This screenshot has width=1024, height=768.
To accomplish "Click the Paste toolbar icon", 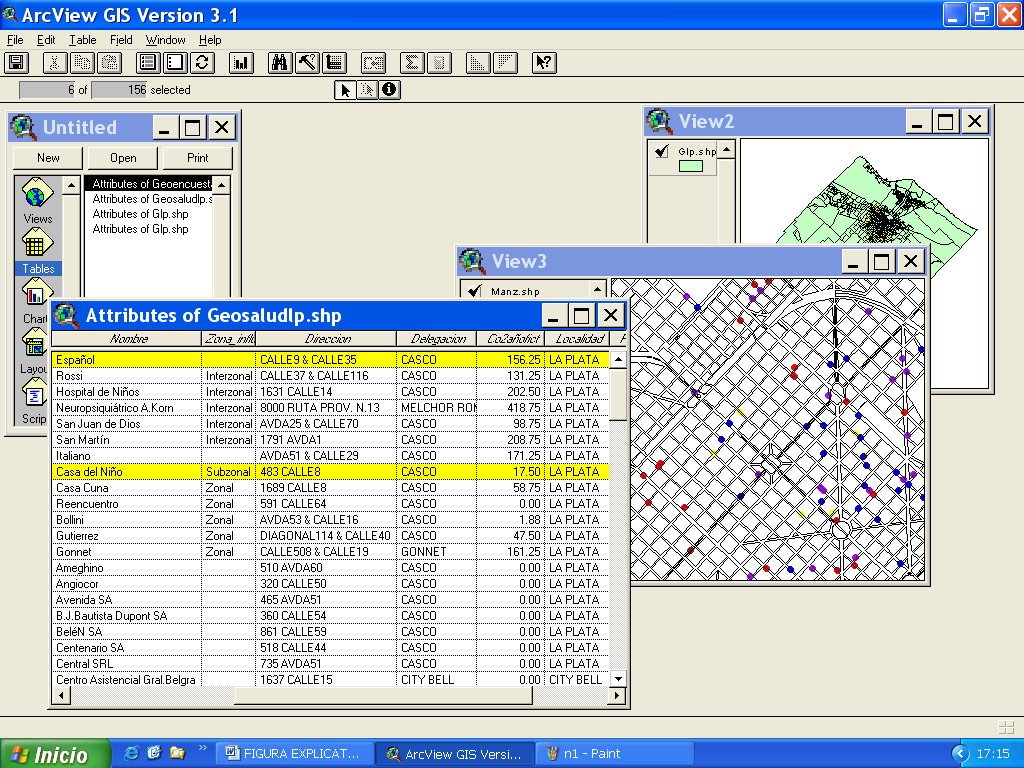I will pos(109,63).
